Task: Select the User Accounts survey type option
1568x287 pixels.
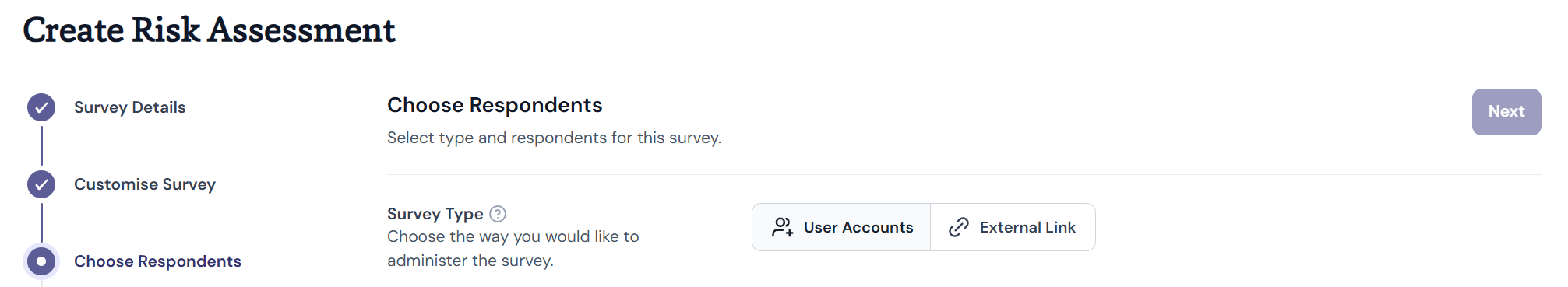Action: 841,227
